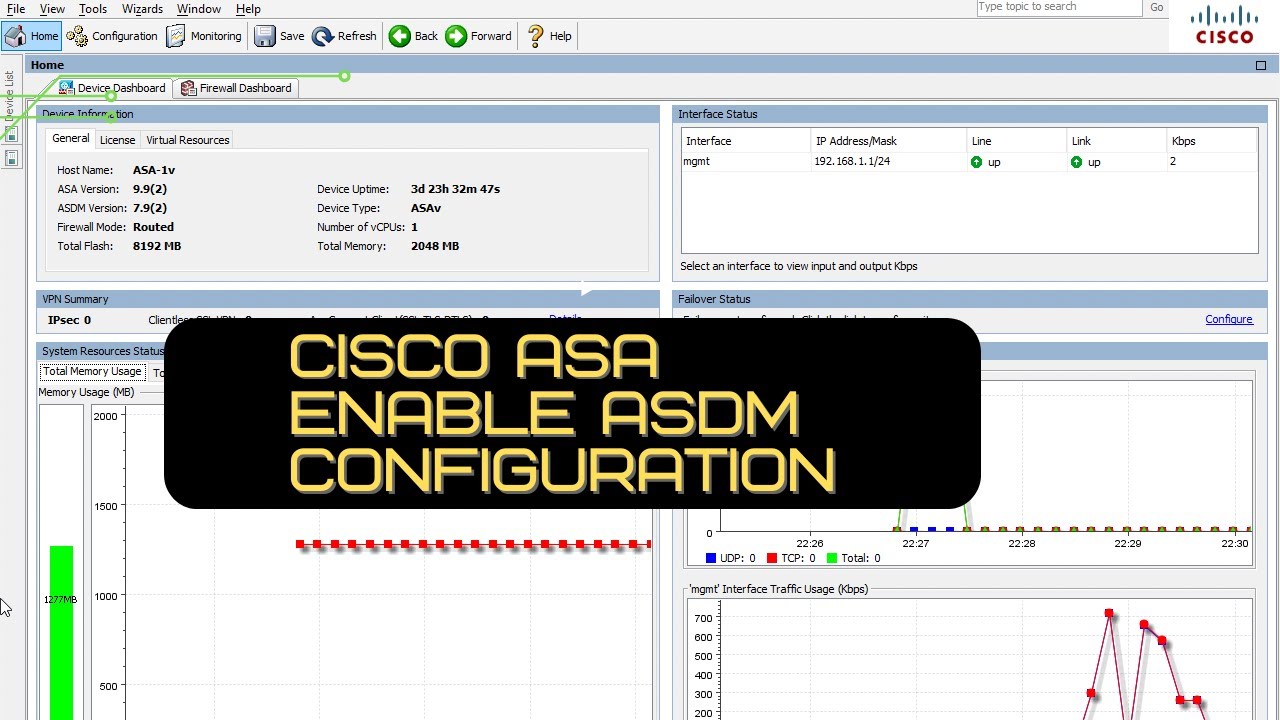Select the Total Memory Usage tab
Screen dimensions: 1280x720
pos(92,371)
